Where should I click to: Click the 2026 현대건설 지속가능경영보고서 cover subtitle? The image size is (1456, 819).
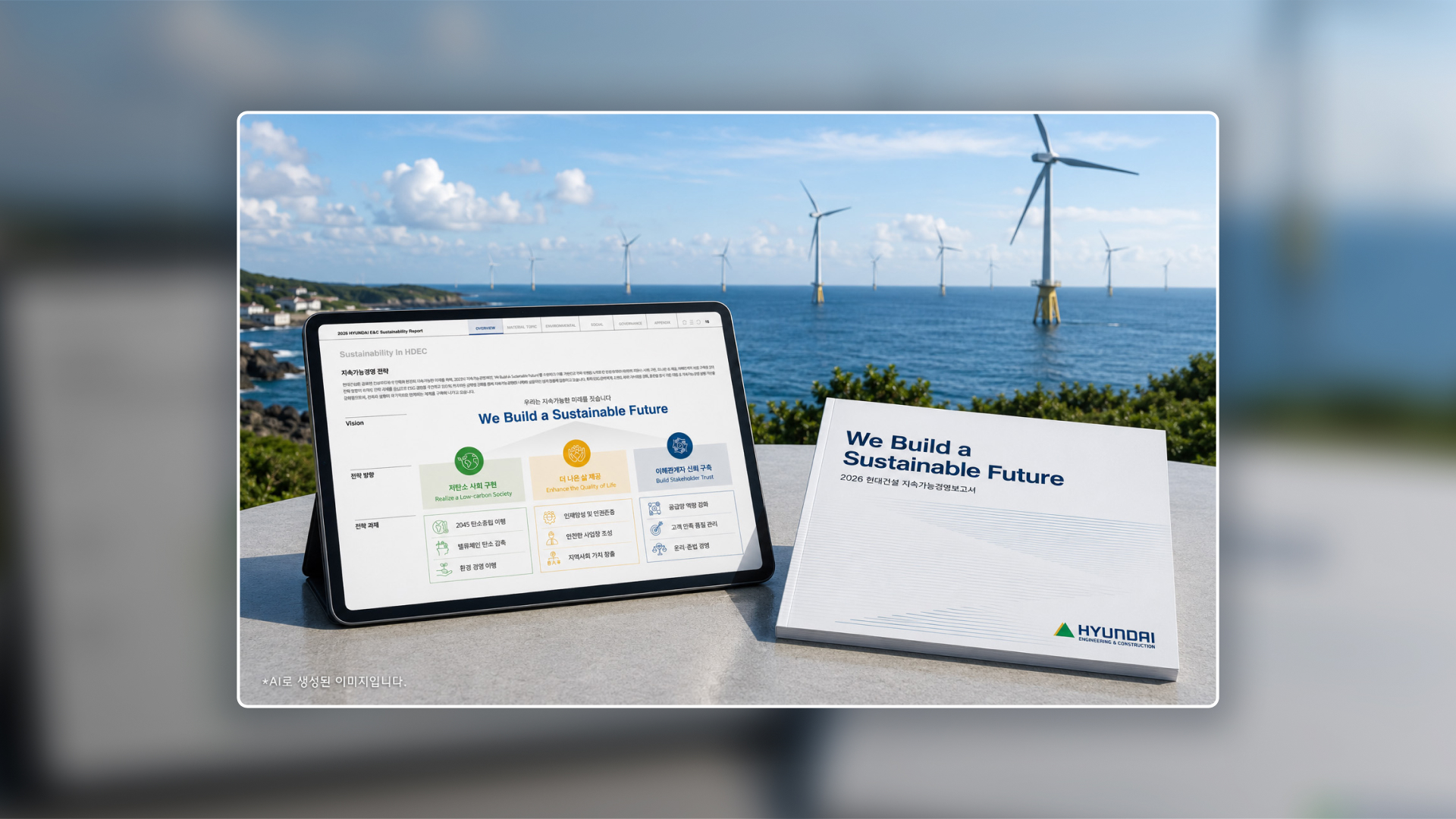tap(908, 483)
